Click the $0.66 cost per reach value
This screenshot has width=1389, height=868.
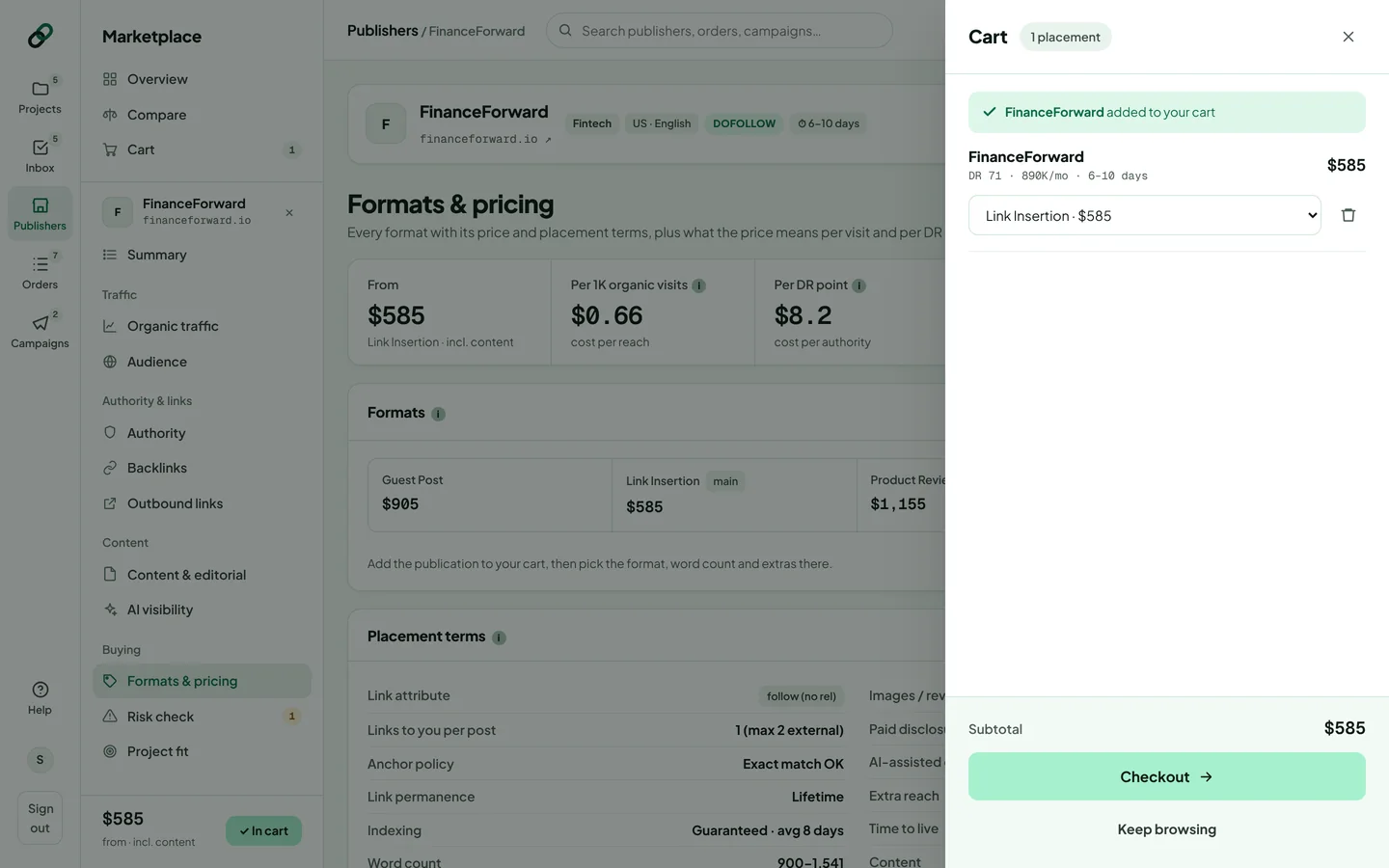click(x=607, y=315)
